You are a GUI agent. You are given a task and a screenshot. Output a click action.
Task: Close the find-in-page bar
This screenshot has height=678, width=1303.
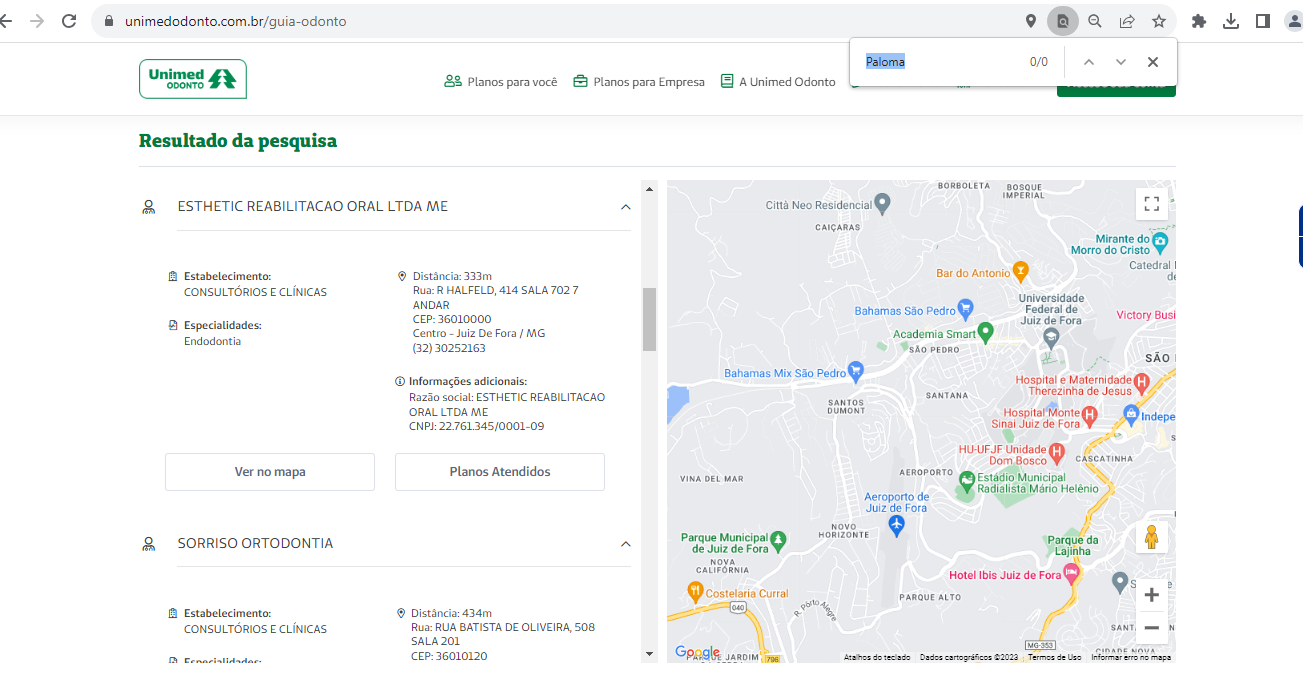pos(1152,62)
